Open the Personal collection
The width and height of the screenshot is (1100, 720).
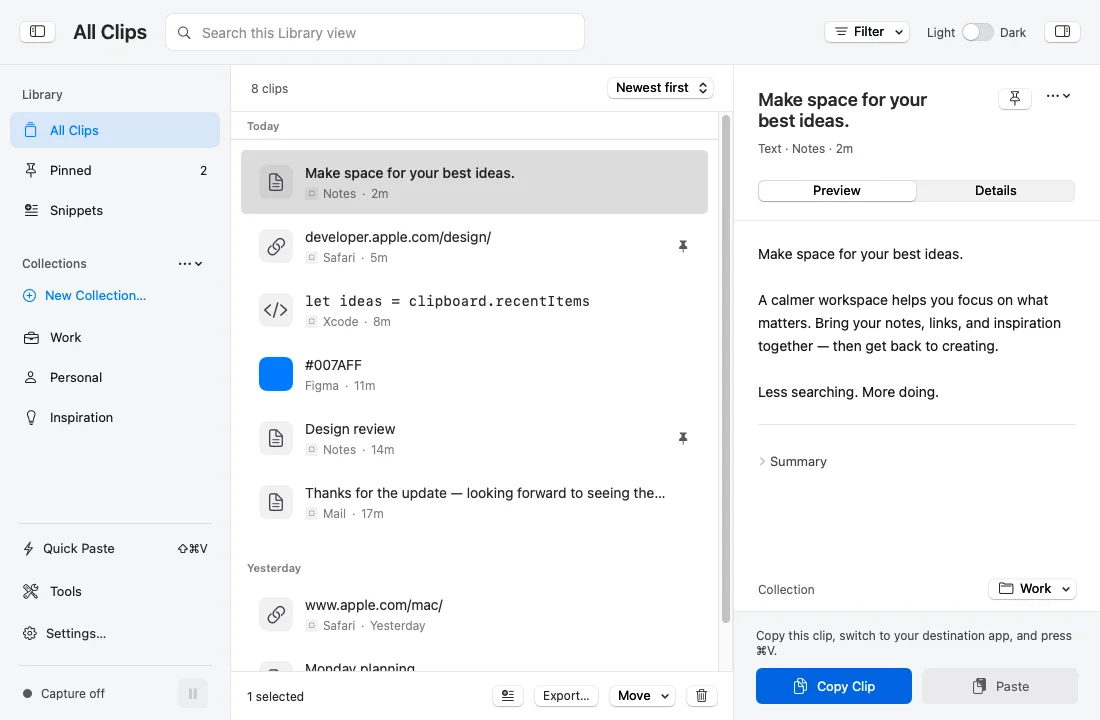click(115, 377)
